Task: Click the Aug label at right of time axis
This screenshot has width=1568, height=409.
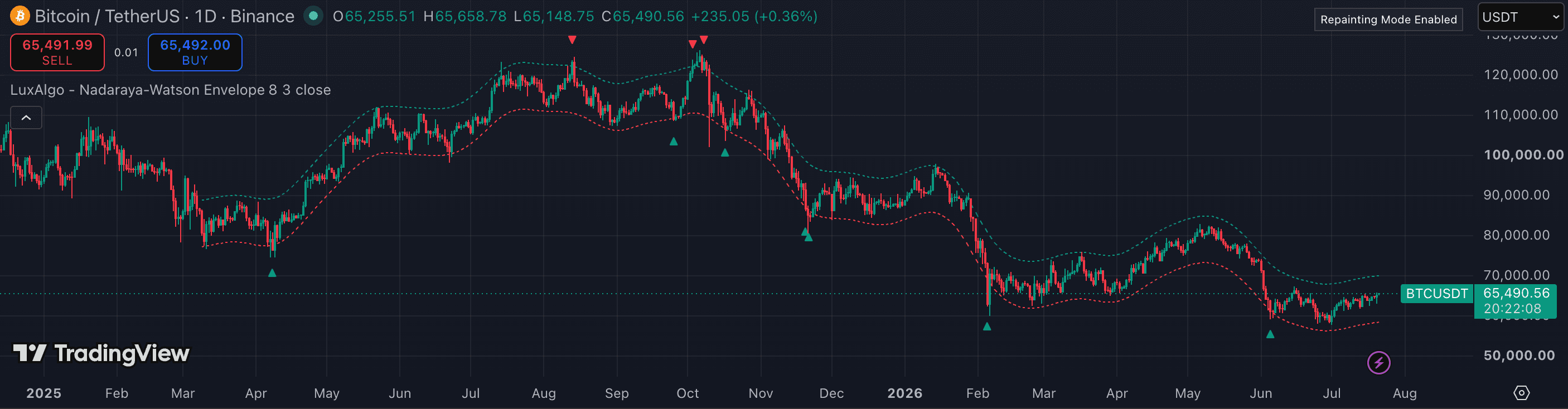Action: click(1404, 393)
